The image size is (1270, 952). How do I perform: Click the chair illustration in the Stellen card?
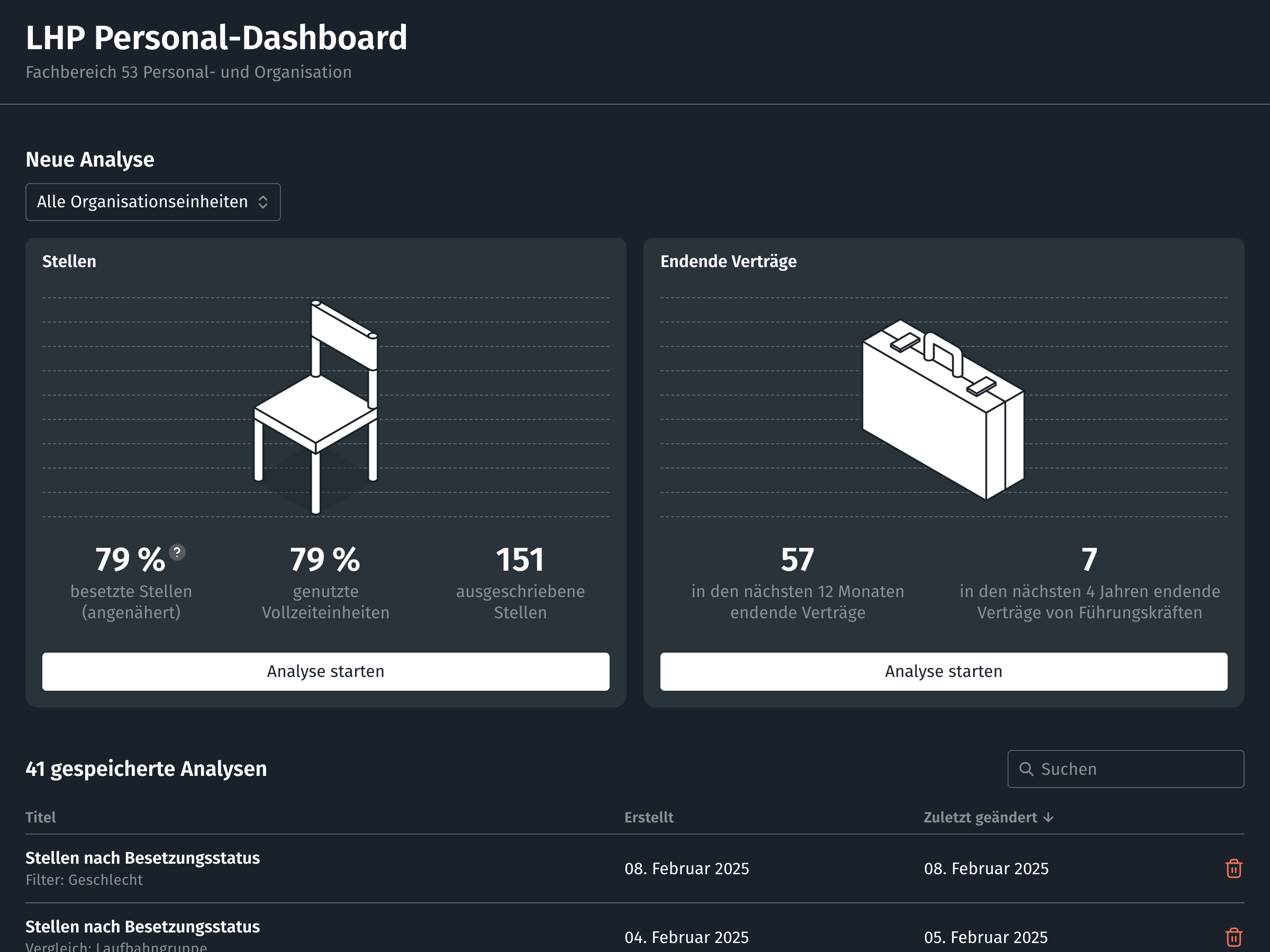click(x=316, y=407)
